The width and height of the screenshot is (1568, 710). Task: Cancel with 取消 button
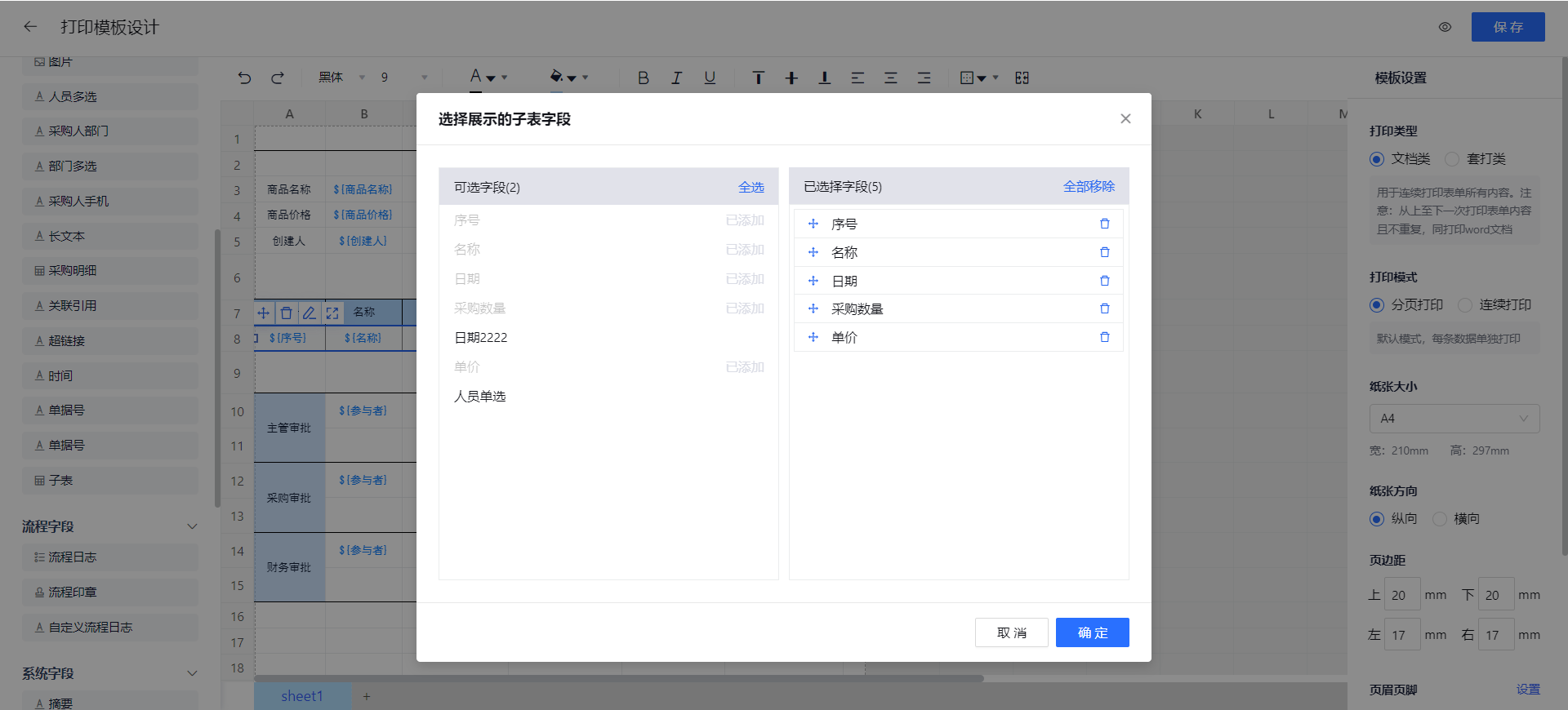point(1012,632)
